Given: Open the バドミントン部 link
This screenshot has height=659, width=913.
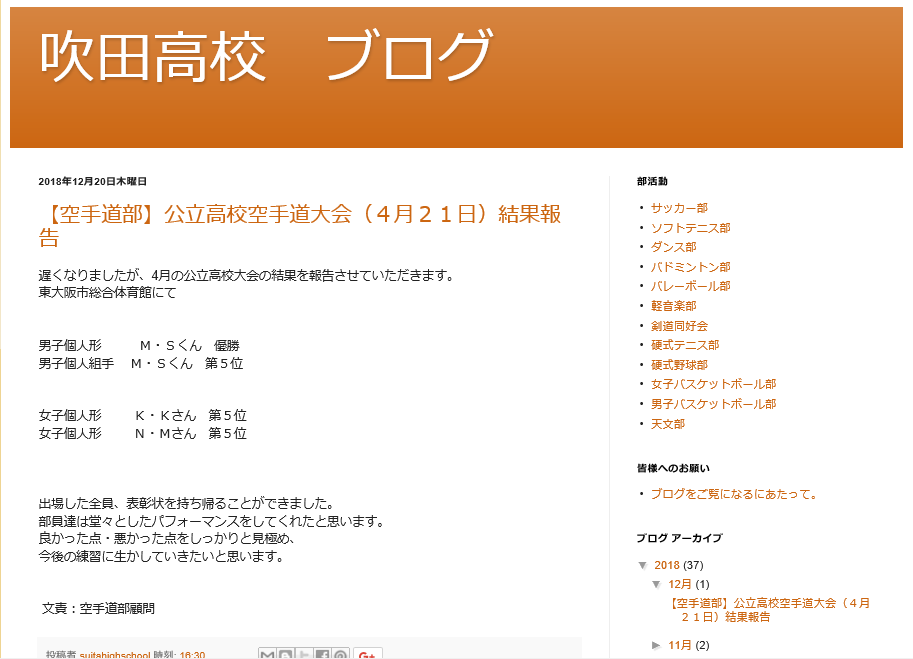Looking at the screenshot, I should pyautogui.click(x=690, y=267).
